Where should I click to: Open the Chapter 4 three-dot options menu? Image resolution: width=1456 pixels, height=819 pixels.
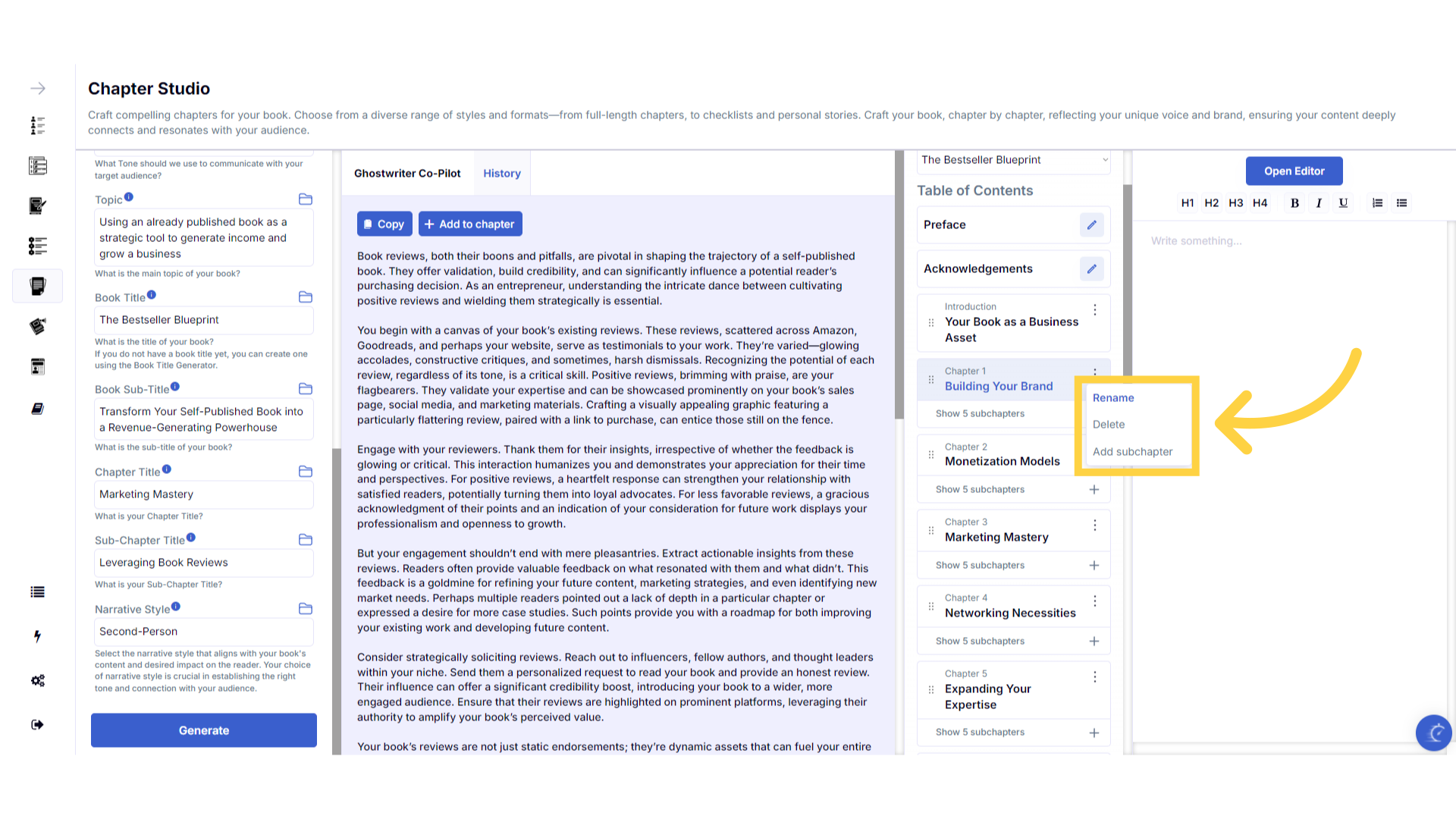coord(1095,601)
